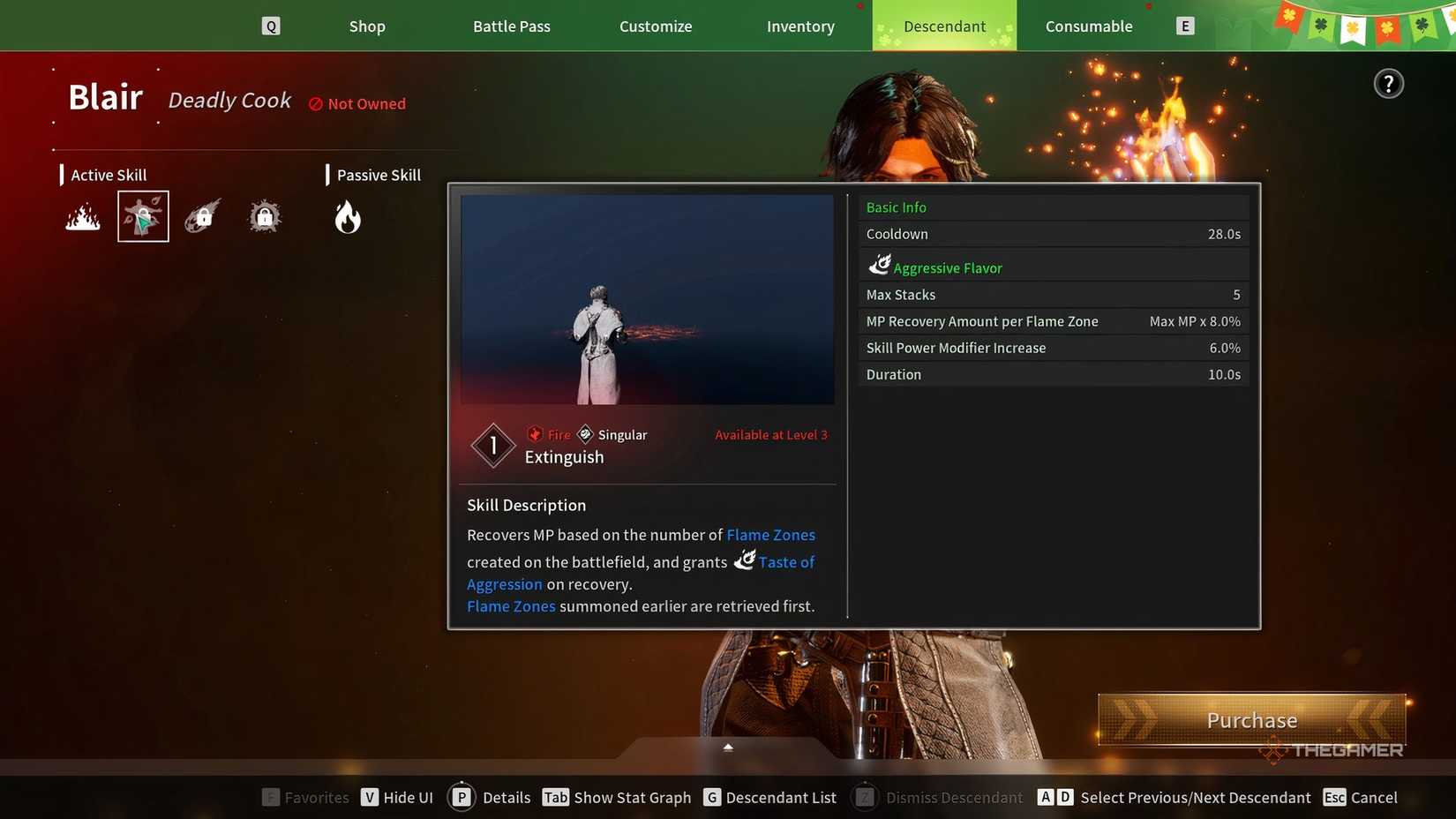Screen dimensions: 1456x819
Task: Toggle Hide UI option
Action: click(397, 798)
